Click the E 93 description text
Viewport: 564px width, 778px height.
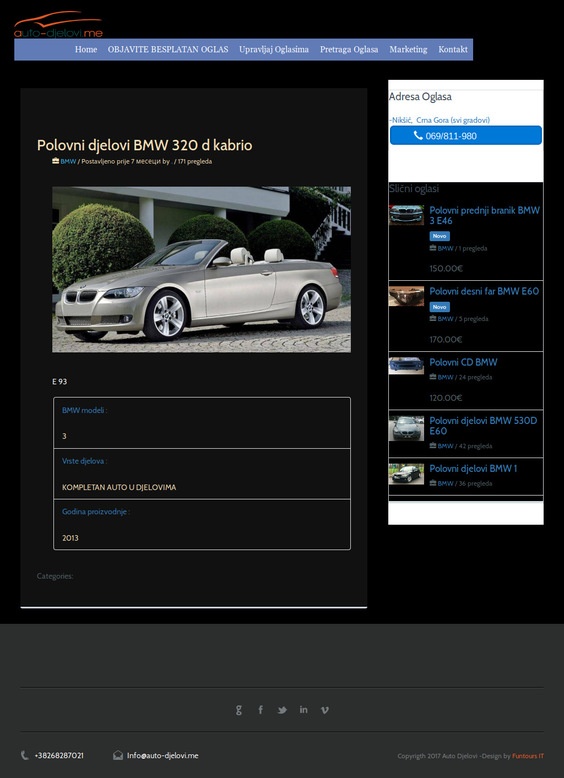pyautogui.click(x=60, y=382)
